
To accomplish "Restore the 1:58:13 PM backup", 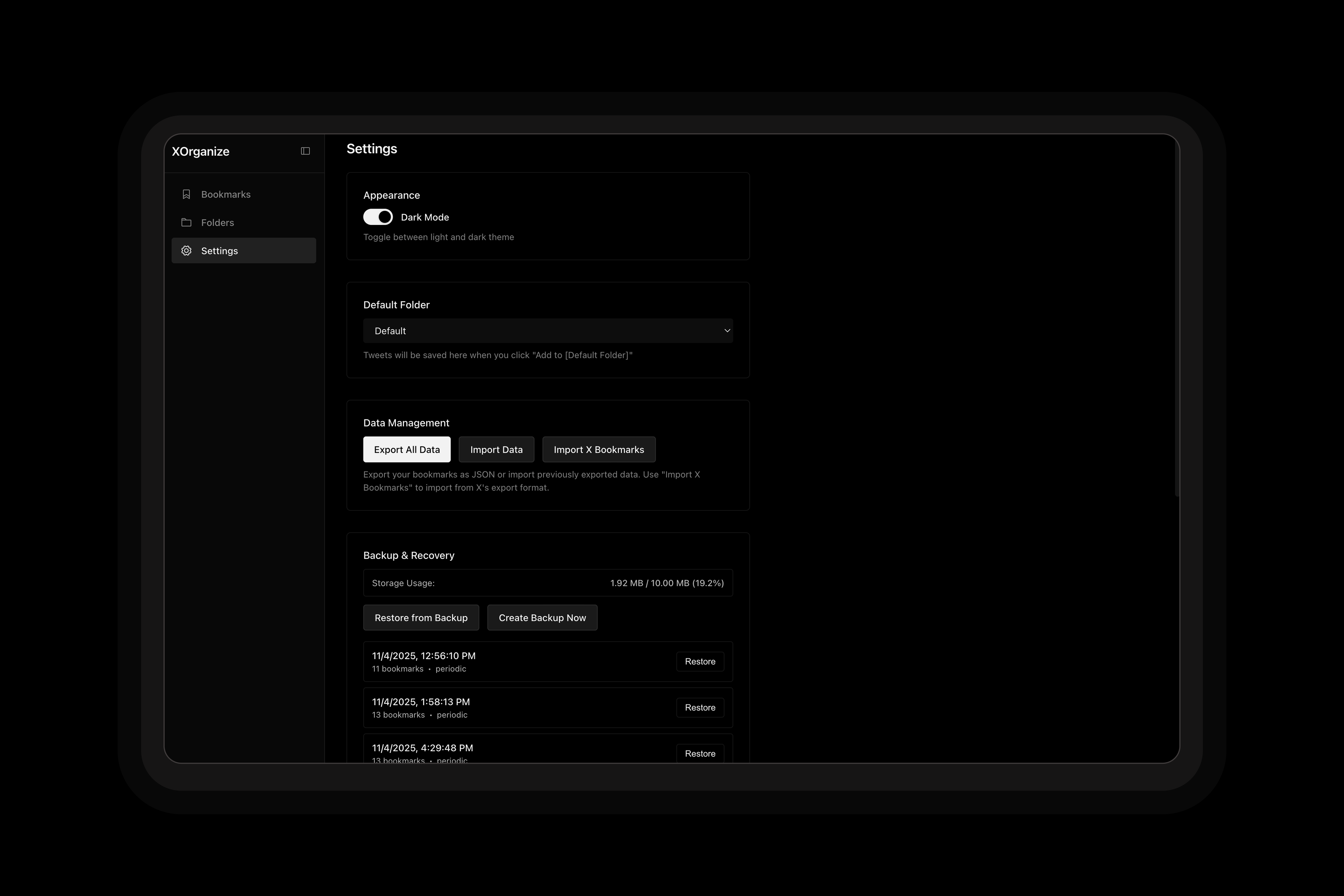I will tap(700, 708).
